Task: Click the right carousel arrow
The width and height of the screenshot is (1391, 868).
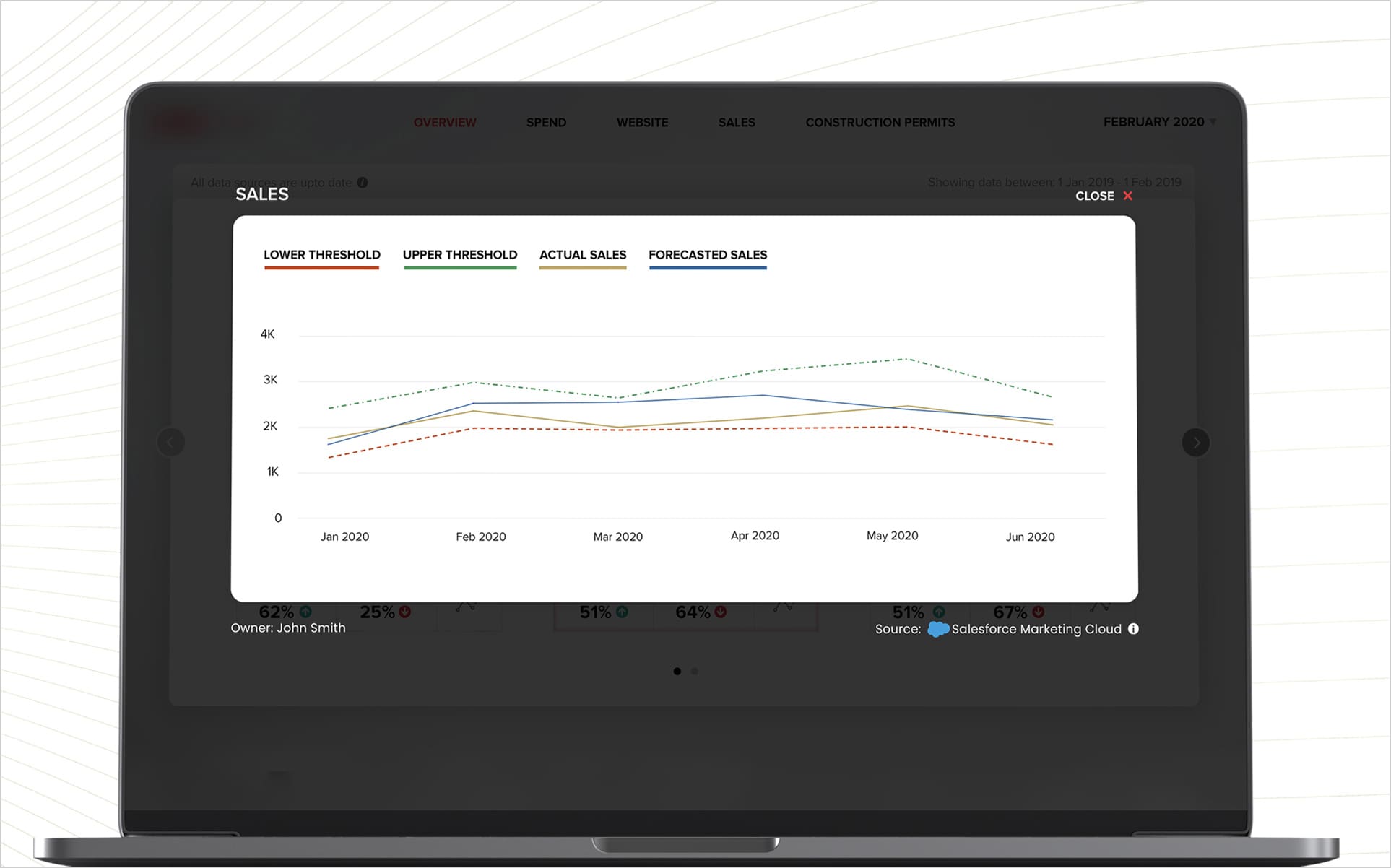Action: pyautogui.click(x=1197, y=442)
